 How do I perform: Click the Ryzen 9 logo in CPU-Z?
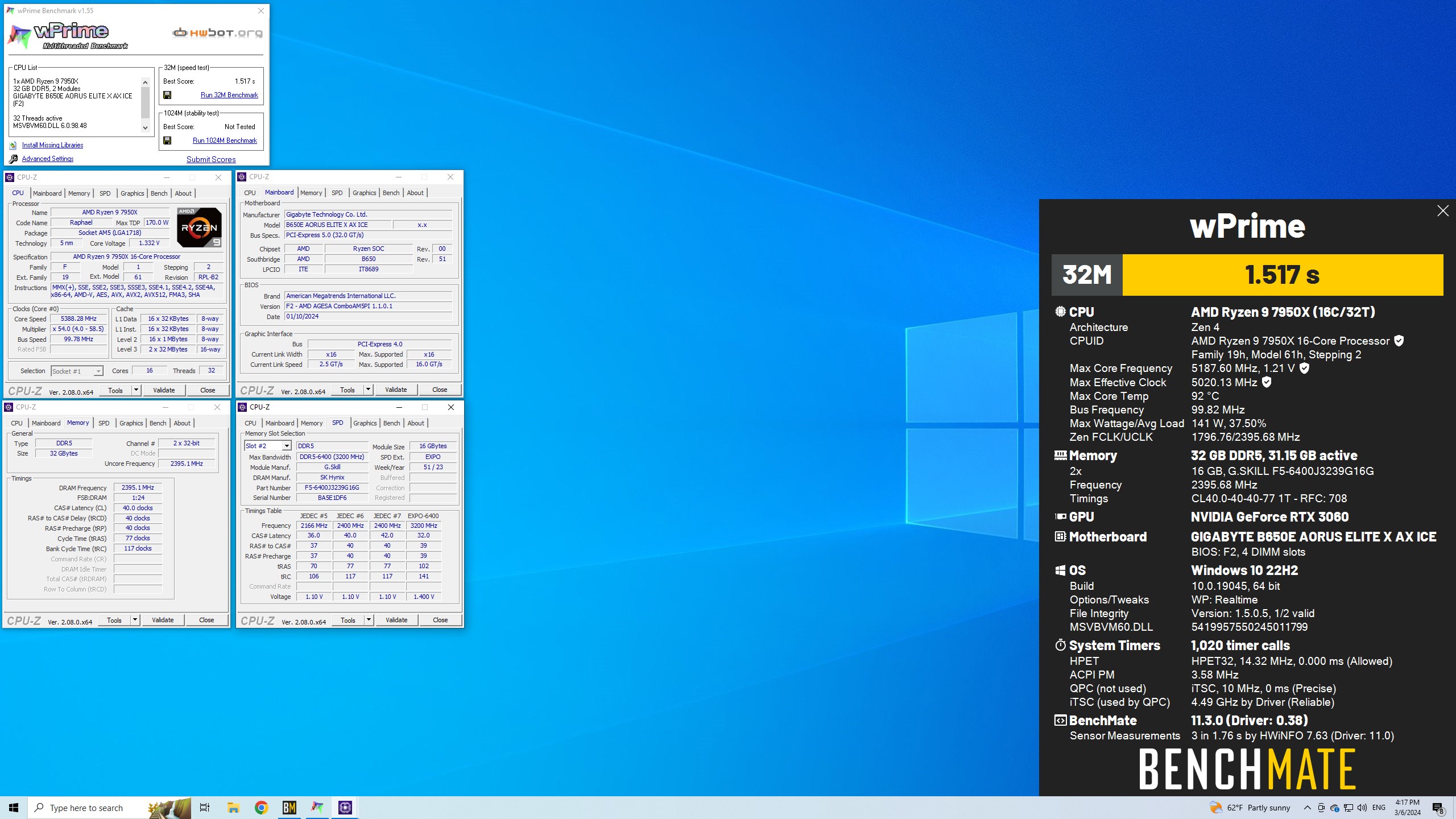[x=199, y=227]
